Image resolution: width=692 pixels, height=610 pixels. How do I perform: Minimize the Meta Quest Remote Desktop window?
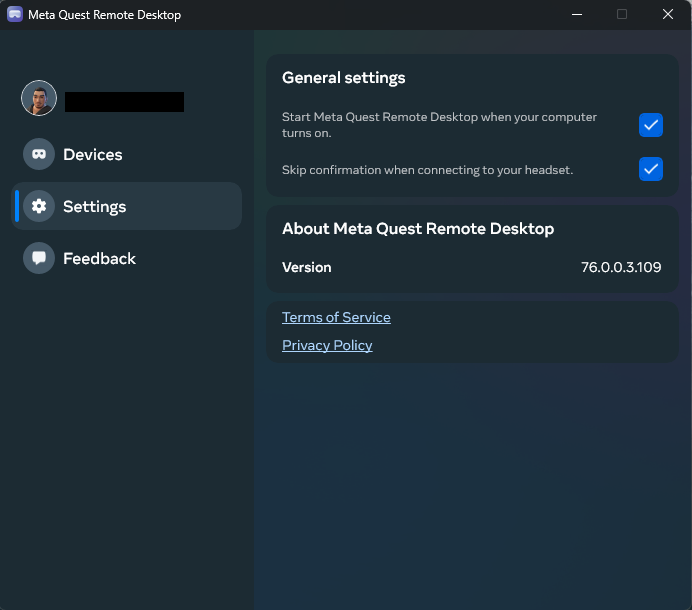[x=577, y=15]
